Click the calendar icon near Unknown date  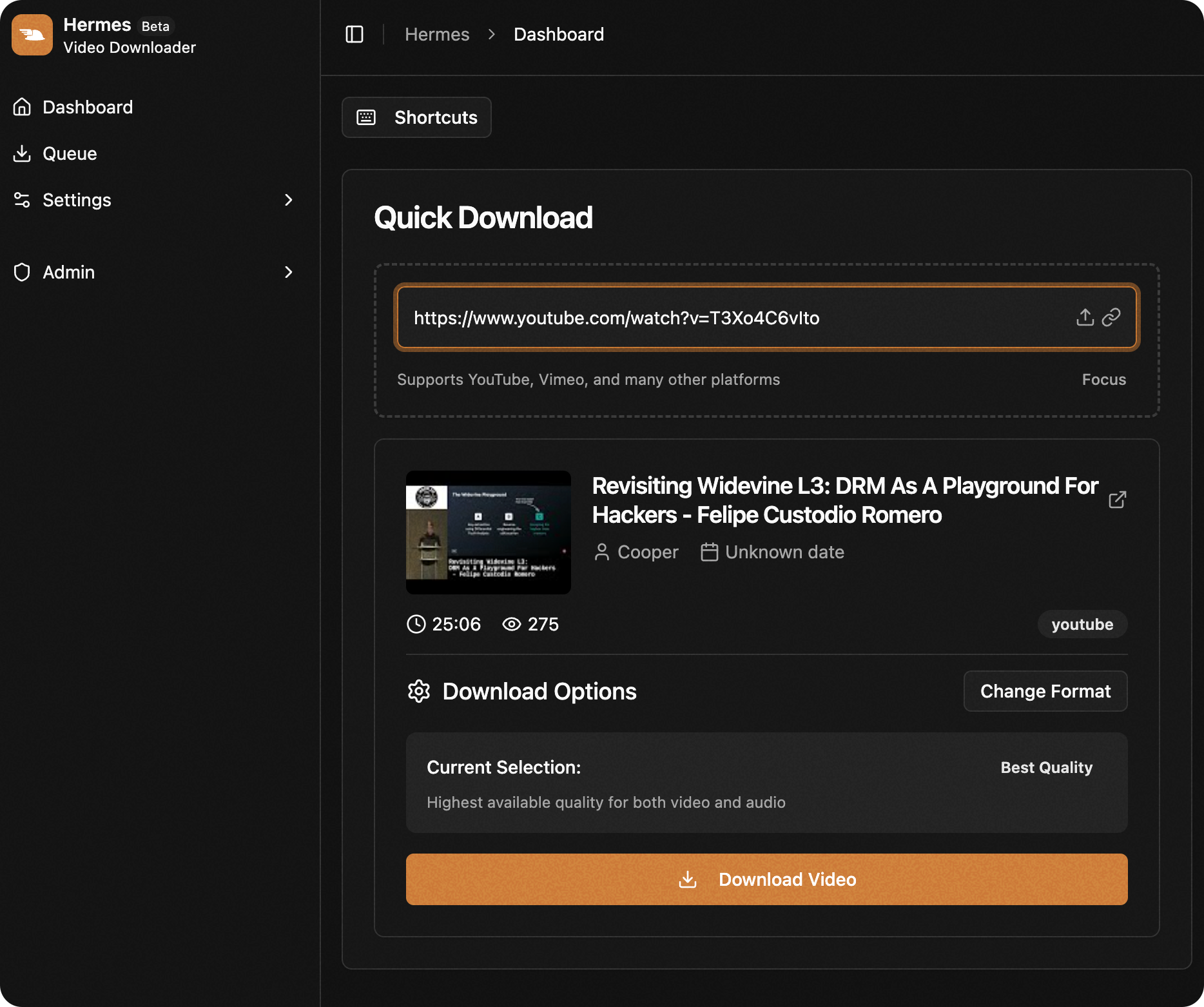coord(709,552)
